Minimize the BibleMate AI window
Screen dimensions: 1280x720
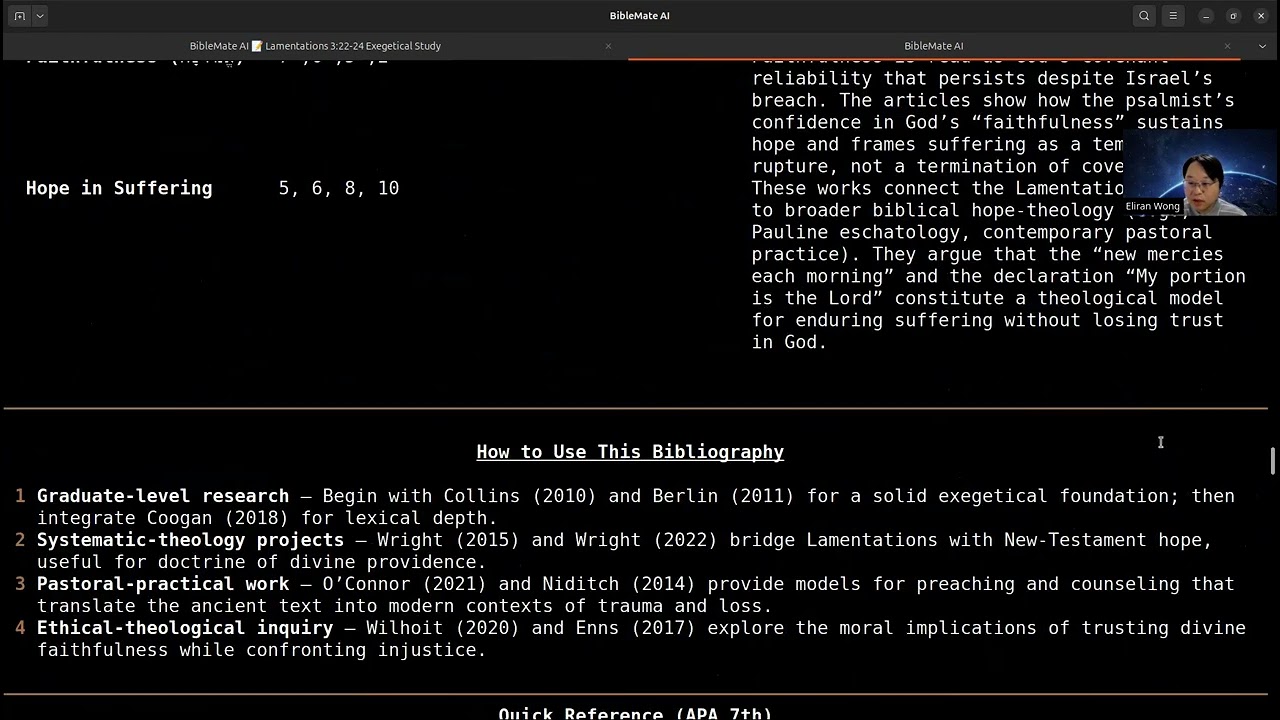pos(1206,16)
